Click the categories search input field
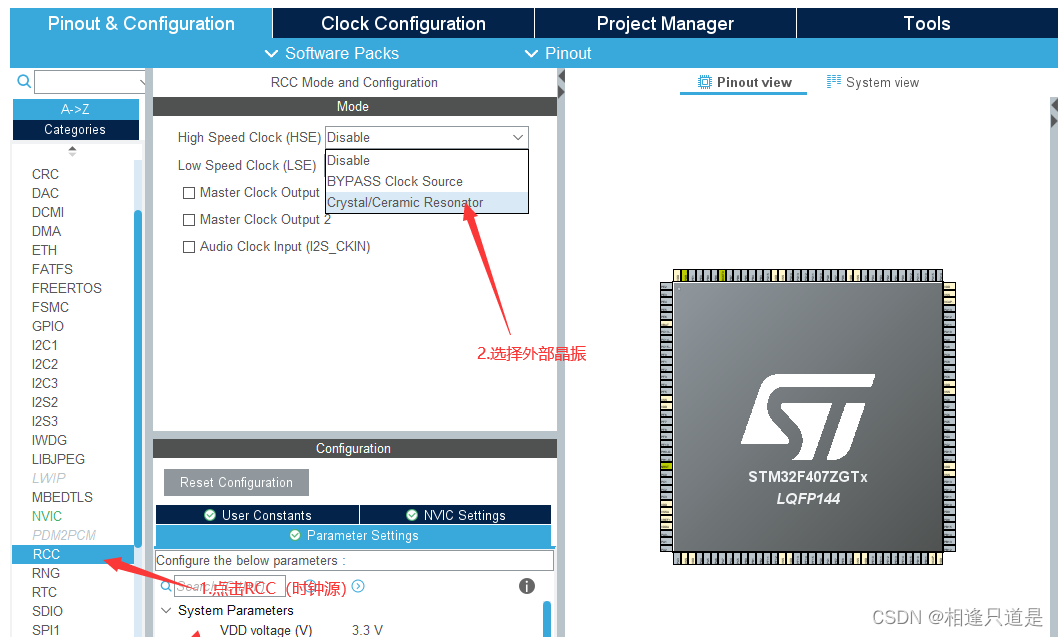The image size is (1058, 637). (90, 82)
